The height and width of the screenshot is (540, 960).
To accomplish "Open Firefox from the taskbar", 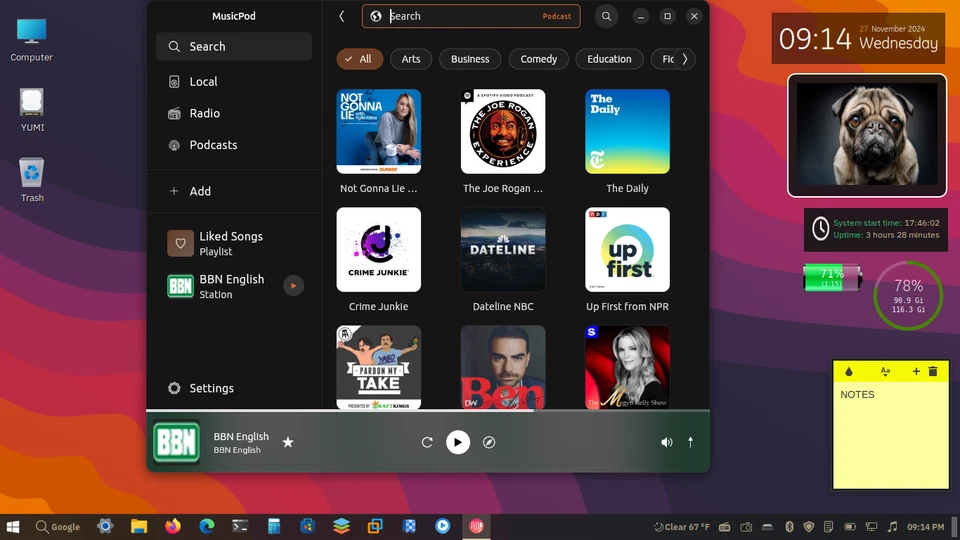I will pyautogui.click(x=173, y=526).
